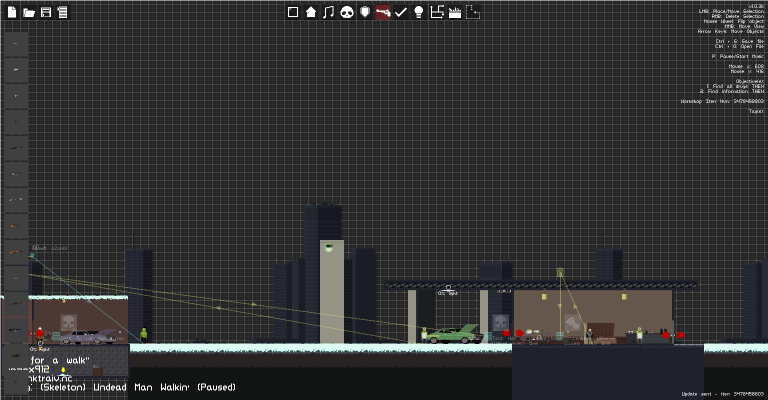Select the coffee cup sign on building
The height and width of the screenshot is (400, 768).
click(x=329, y=248)
